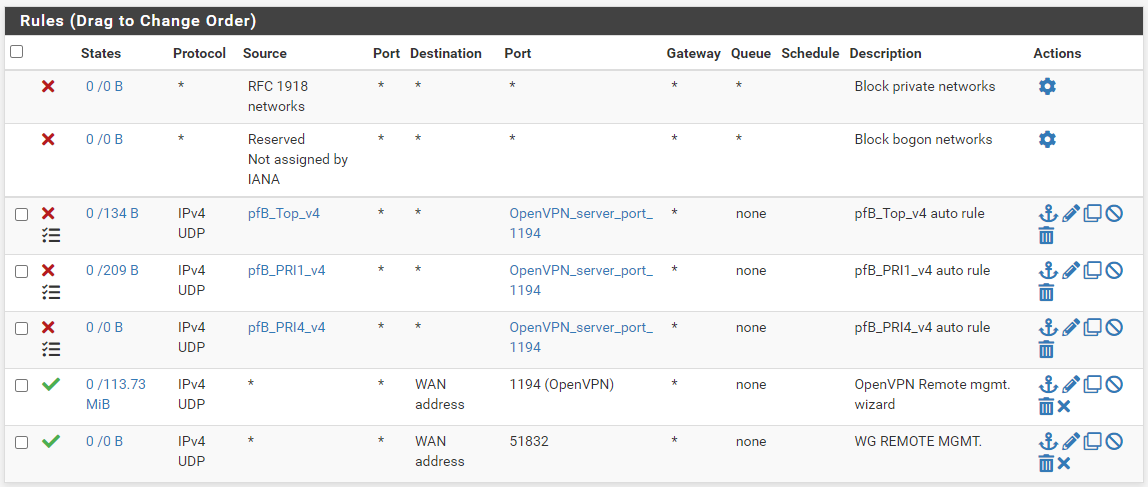Open OpenVPN_server_port_1194 alias in pfB_PRI1_v4 row
1148x487 pixels.
pyautogui.click(x=581, y=280)
